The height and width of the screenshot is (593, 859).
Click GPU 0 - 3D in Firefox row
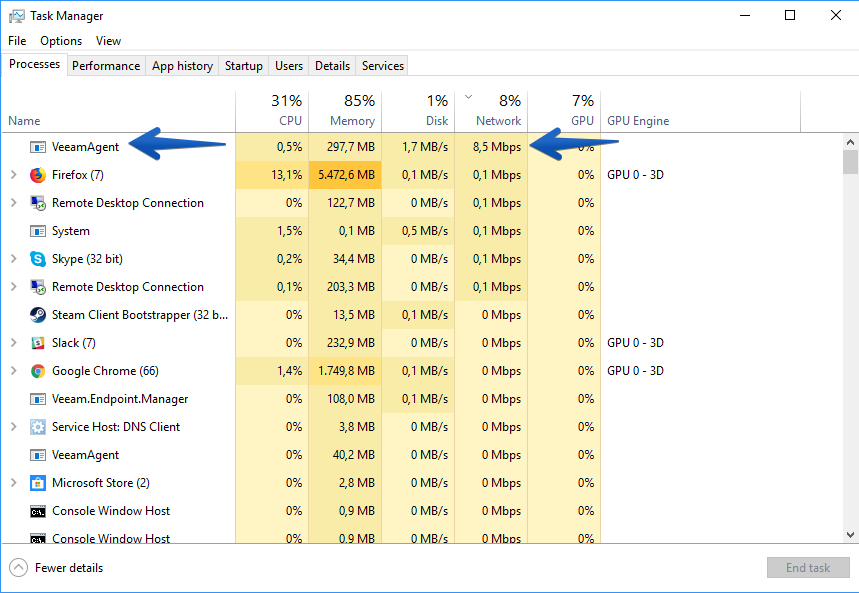[x=635, y=175]
